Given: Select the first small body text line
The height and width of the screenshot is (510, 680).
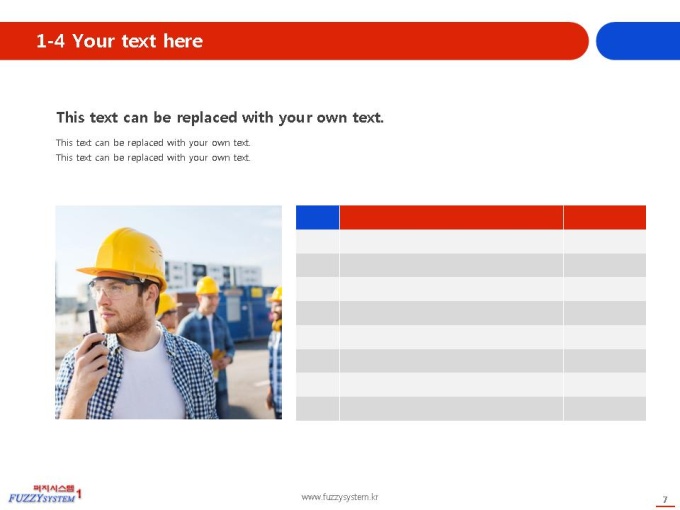Looking at the screenshot, I should coord(153,143).
